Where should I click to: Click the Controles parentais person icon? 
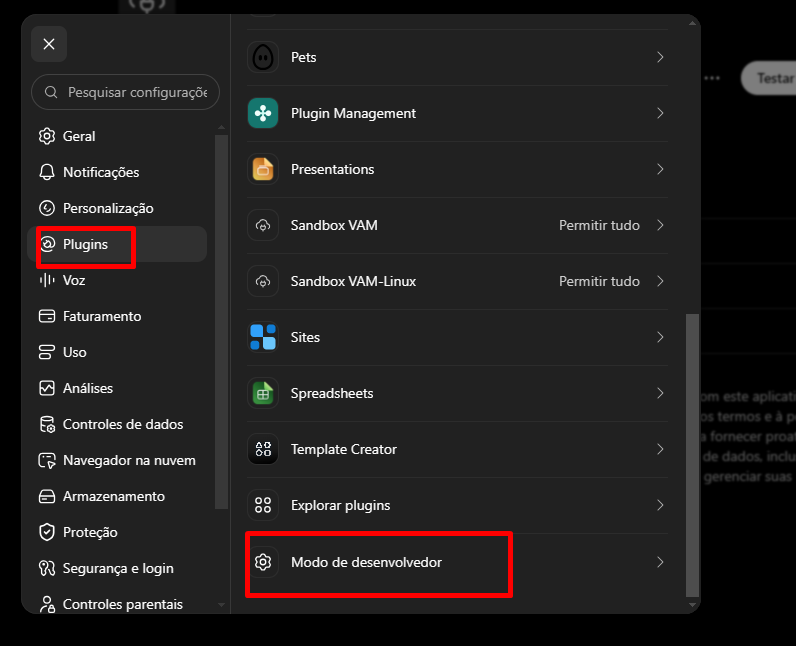47,604
